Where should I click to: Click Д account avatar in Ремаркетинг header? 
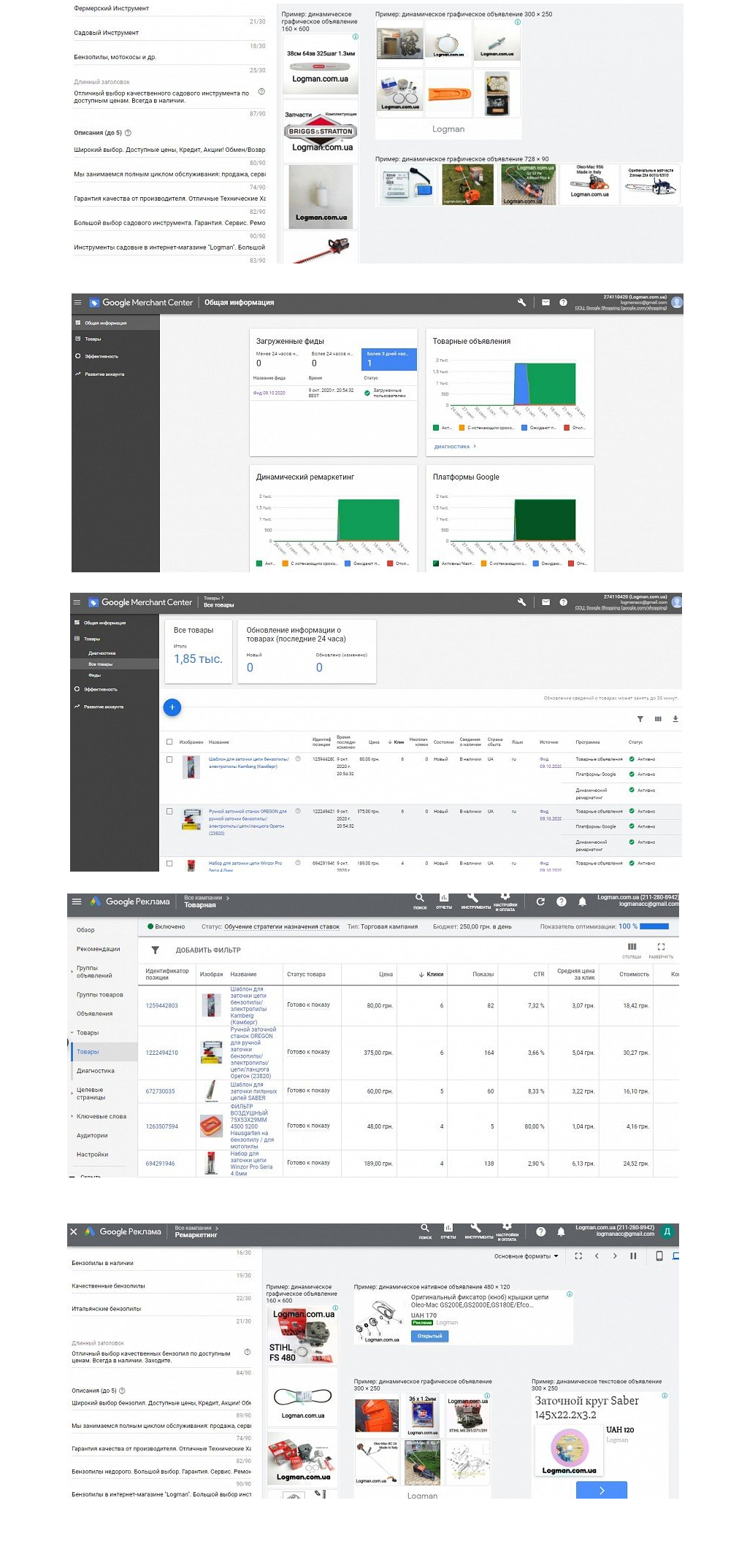pyautogui.click(x=667, y=1231)
